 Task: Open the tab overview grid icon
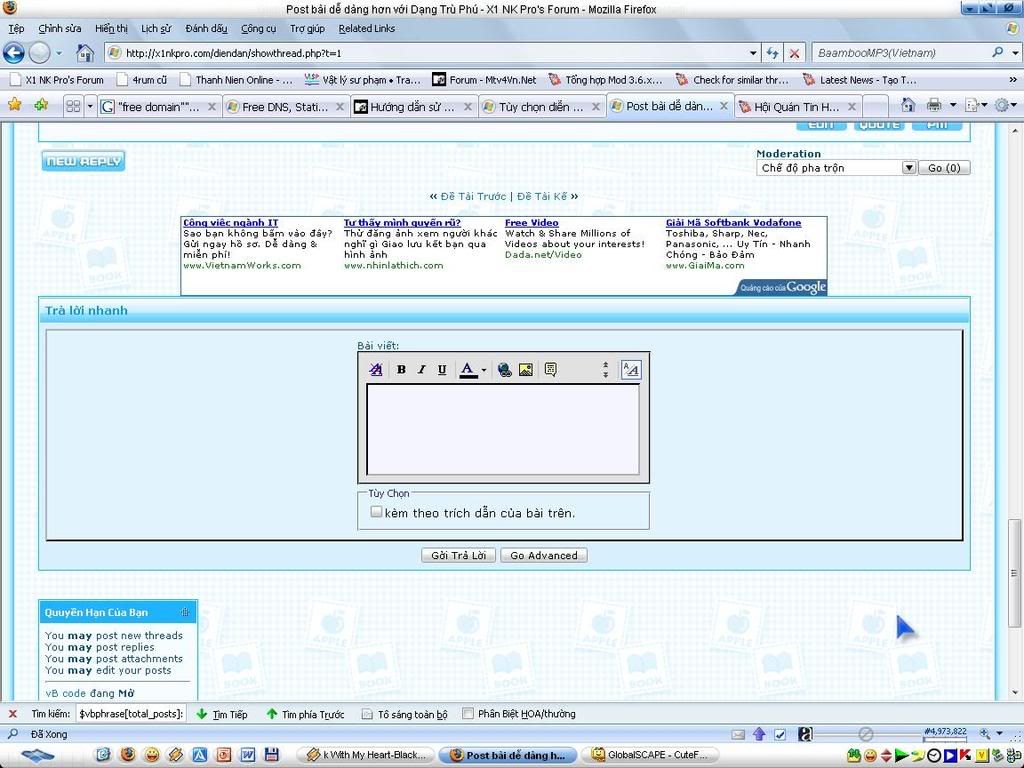(x=73, y=106)
